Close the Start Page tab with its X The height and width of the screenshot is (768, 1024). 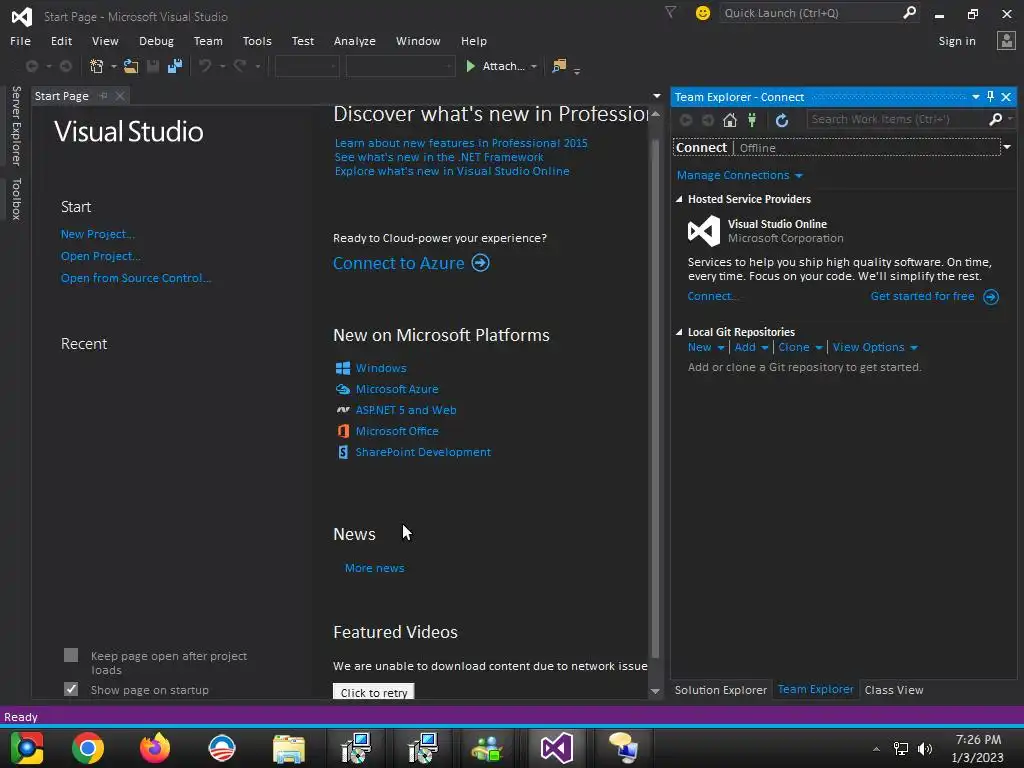pyautogui.click(x=120, y=96)
